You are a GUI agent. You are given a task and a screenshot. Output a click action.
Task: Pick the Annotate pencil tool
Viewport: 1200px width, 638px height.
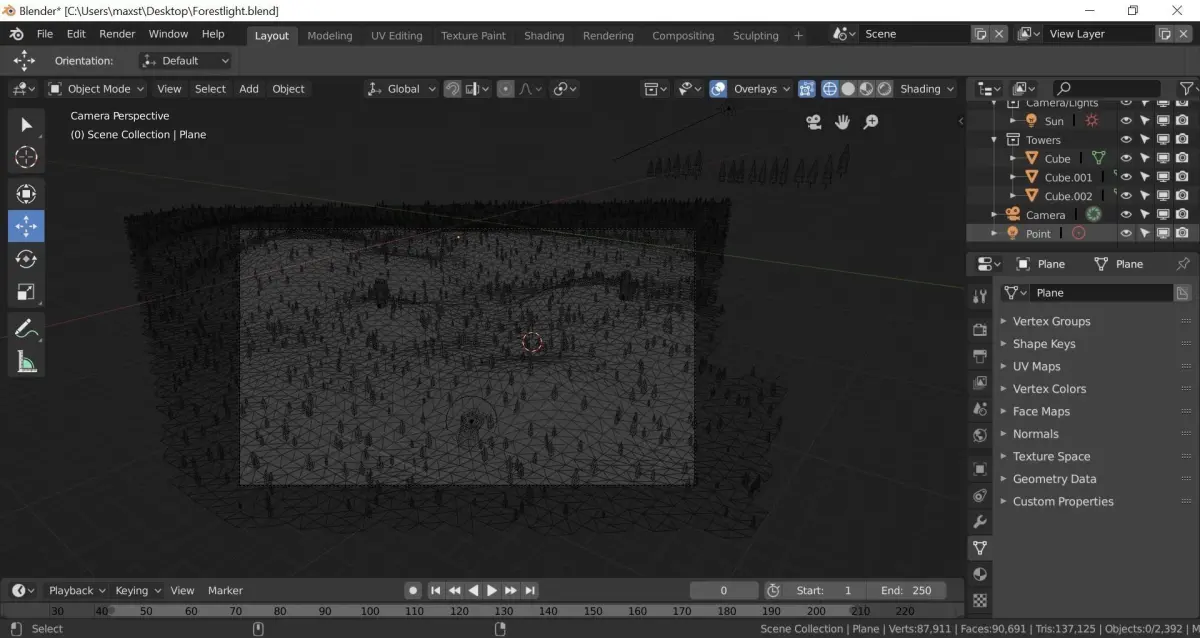26,328
